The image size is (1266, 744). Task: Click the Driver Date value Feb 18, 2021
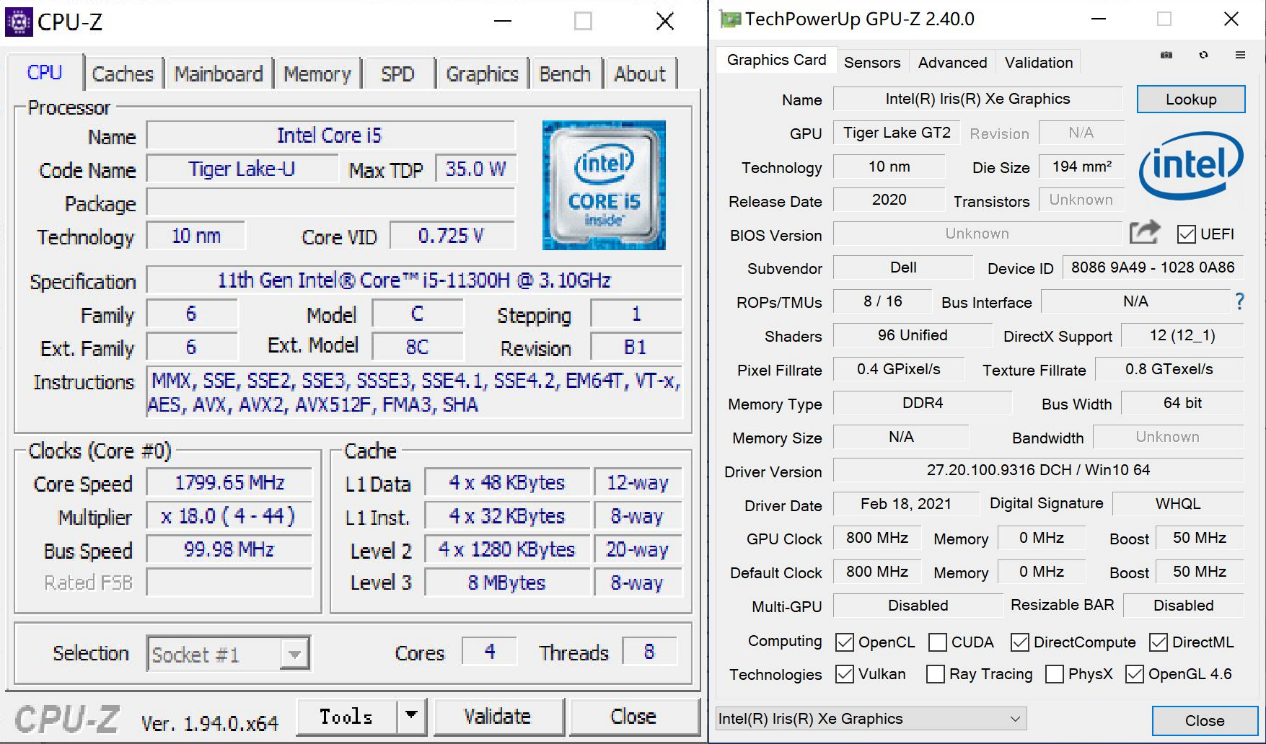[906, 504]
